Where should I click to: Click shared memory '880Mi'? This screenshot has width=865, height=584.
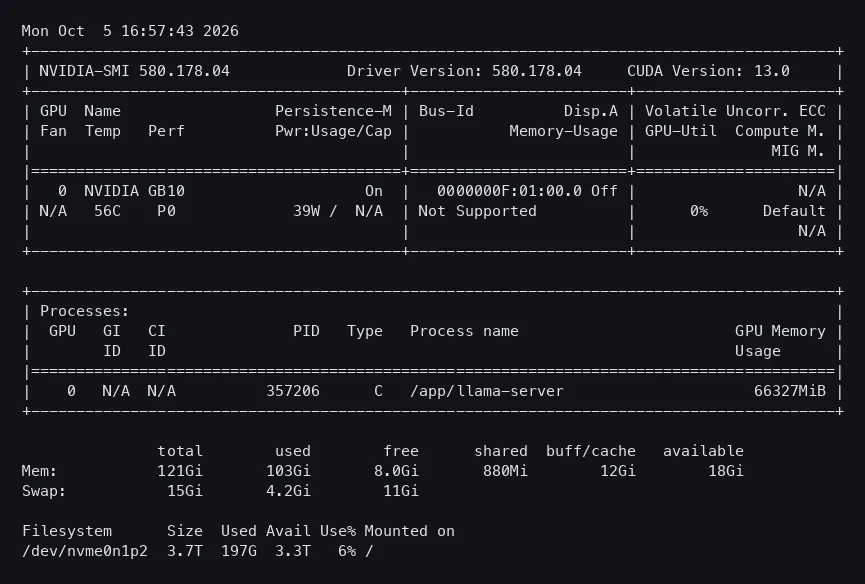tap(505, 471)
